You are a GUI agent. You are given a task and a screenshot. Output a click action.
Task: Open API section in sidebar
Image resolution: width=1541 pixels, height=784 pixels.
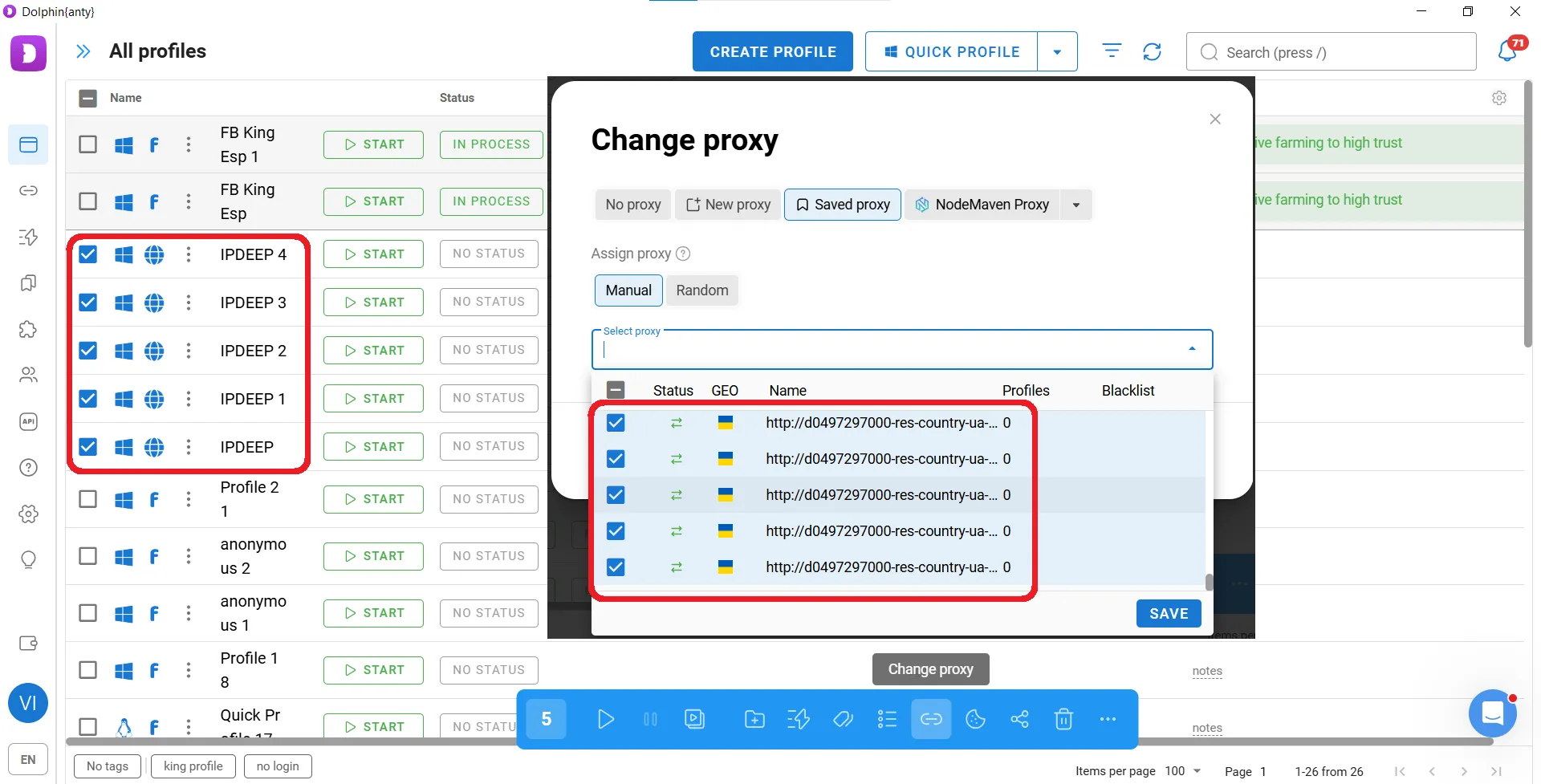coord(28,421)
